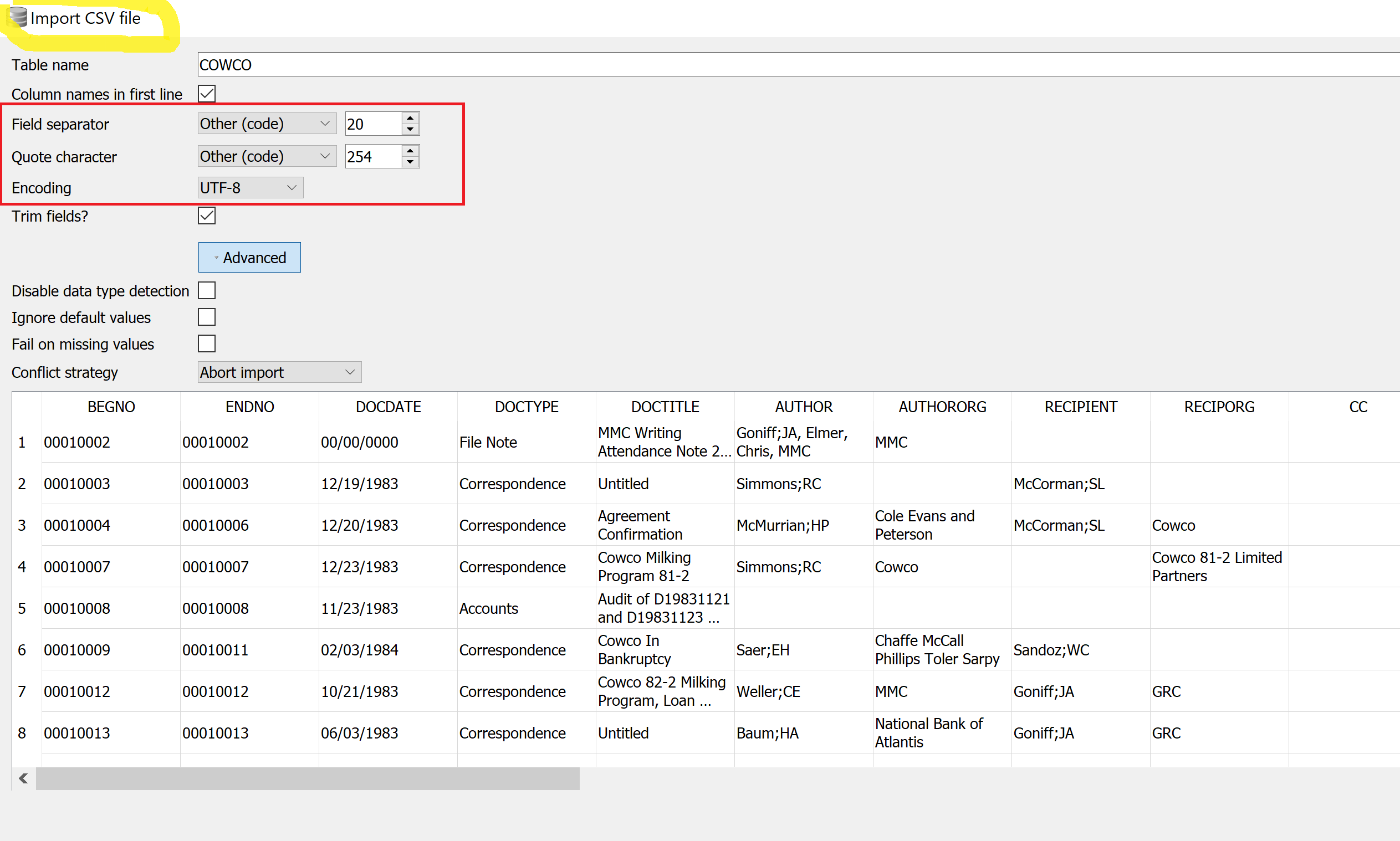Increase Field separator code using up arrow
The width and height of the screenshot is (1400, 841).
coord(410,118)
